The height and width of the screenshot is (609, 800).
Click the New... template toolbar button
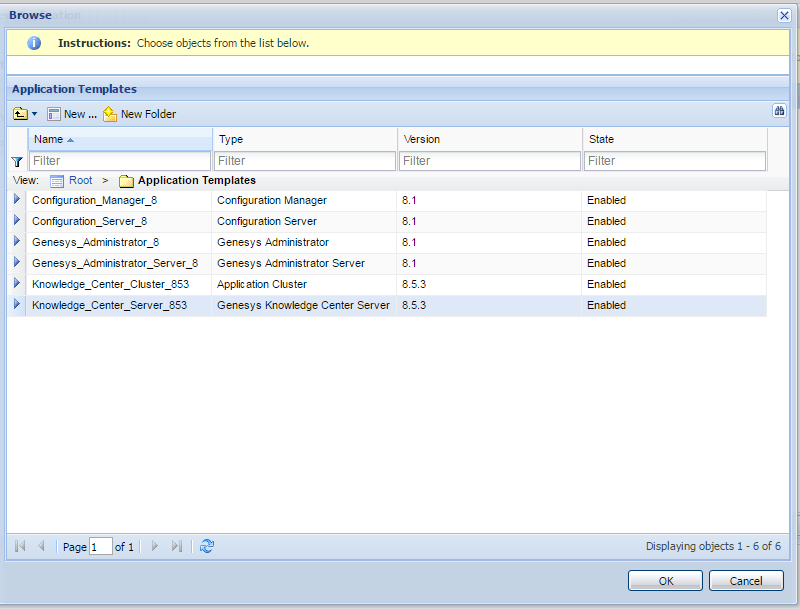pyautogui.click(x=72, y=114)
